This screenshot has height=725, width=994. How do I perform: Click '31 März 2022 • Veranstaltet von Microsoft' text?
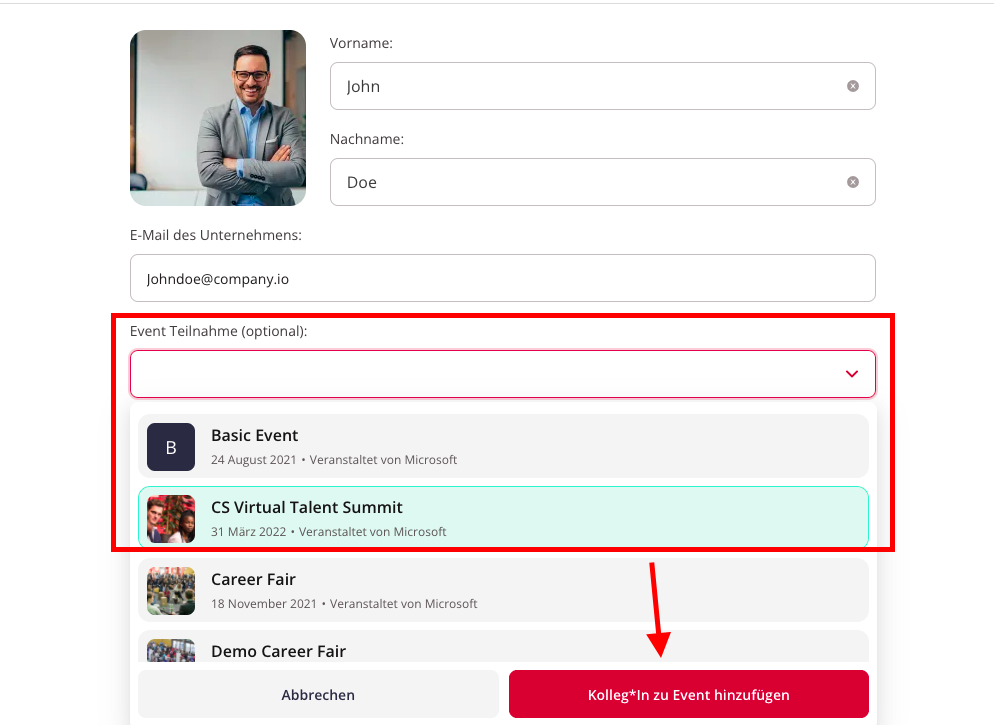tap(328, 532)
